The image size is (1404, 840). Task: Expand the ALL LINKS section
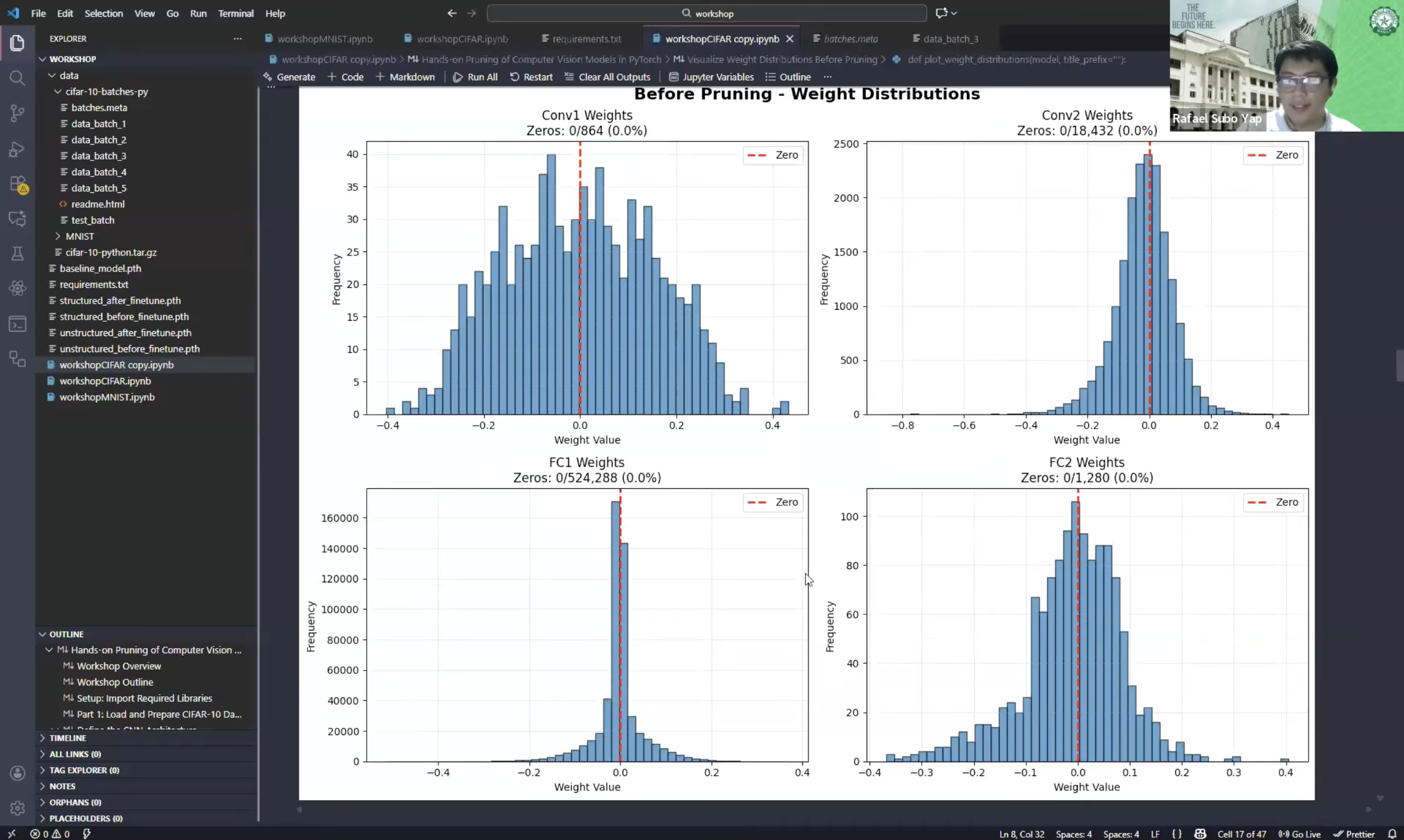[x=43, y=754]
